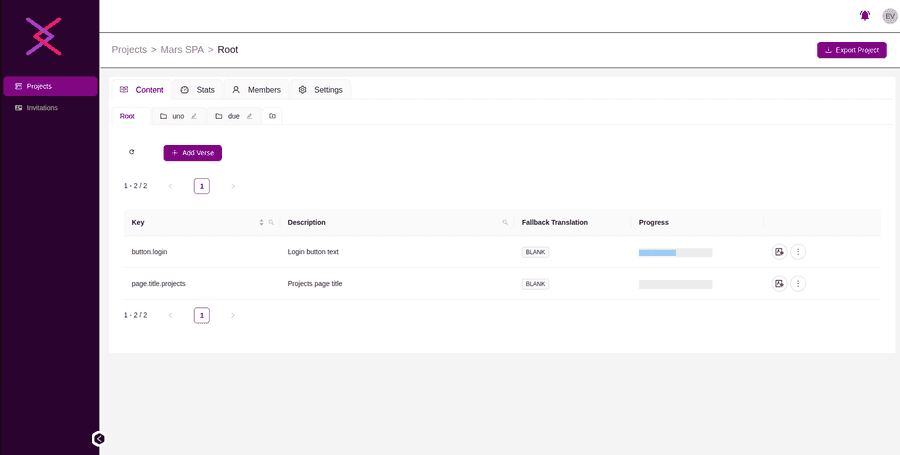Click the edit pencil on uno folder
Screen dimensions: 900x455
coord(194,116)
